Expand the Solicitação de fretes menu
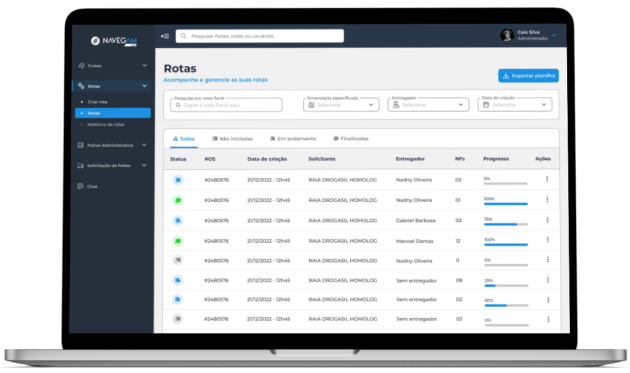This screenshot has height=373, width=630. coord(144,165)
